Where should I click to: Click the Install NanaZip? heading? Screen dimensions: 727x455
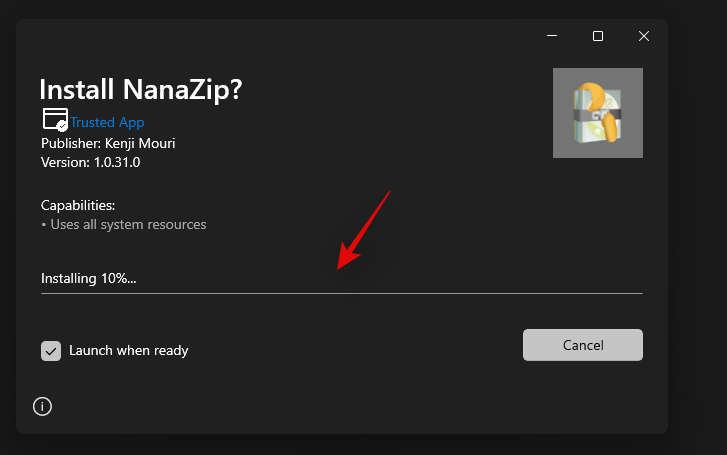tap(140, 90)
